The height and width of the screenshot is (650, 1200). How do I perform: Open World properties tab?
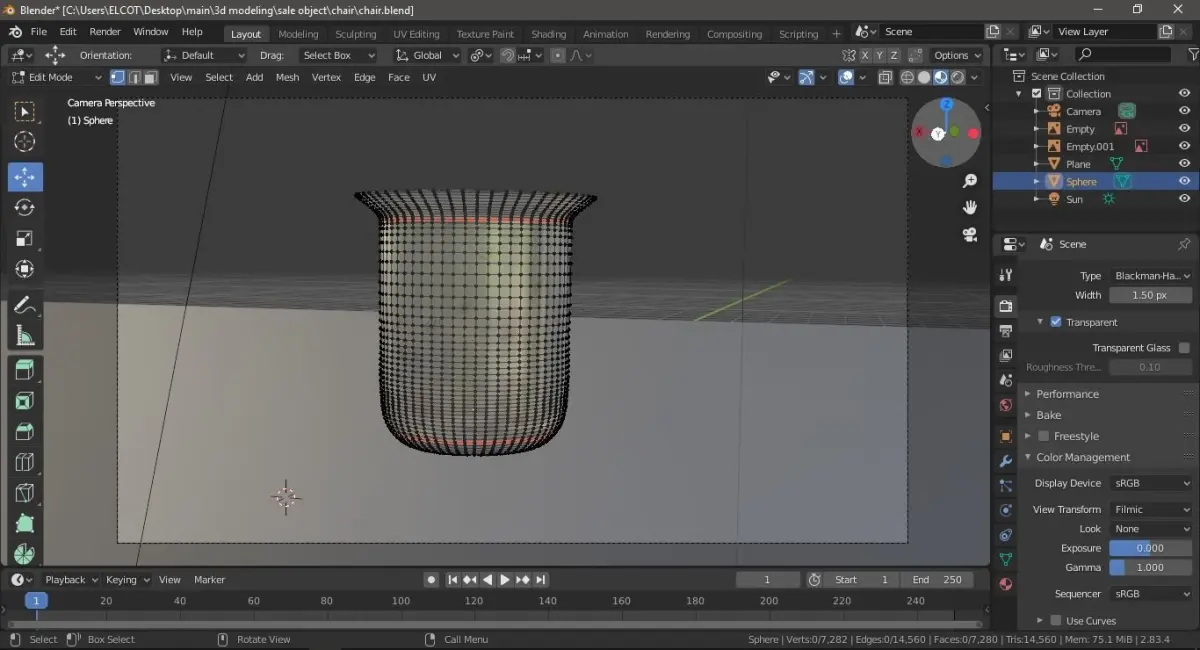[1006, 405]
